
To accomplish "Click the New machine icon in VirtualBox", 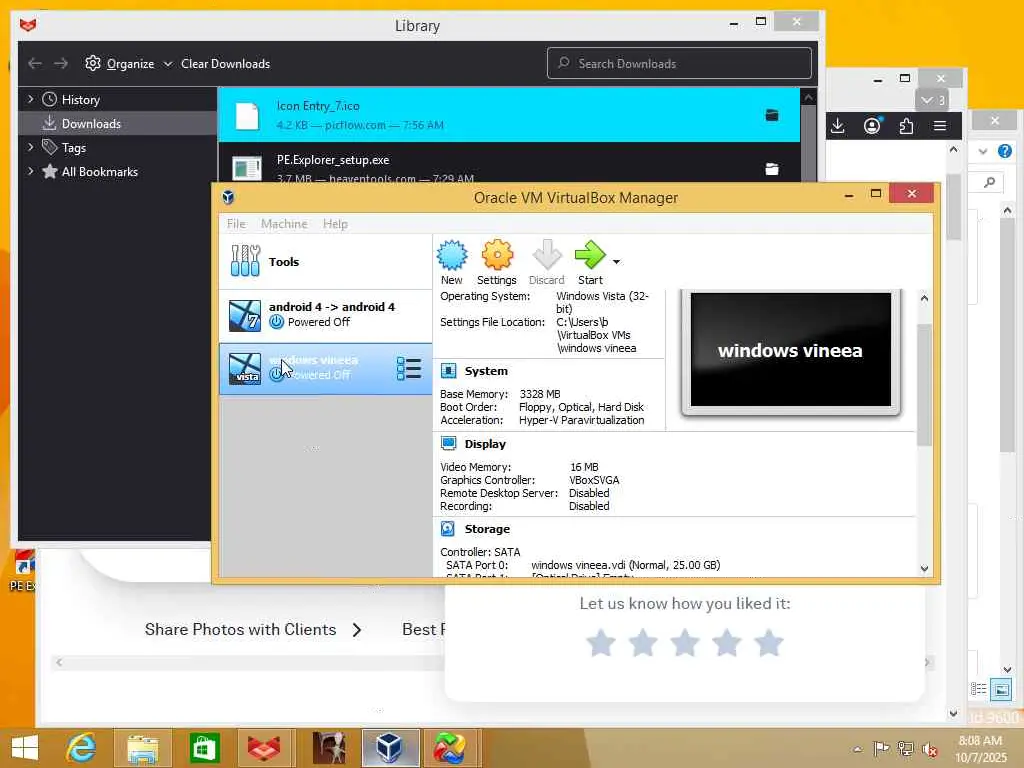I will (451, 255).
